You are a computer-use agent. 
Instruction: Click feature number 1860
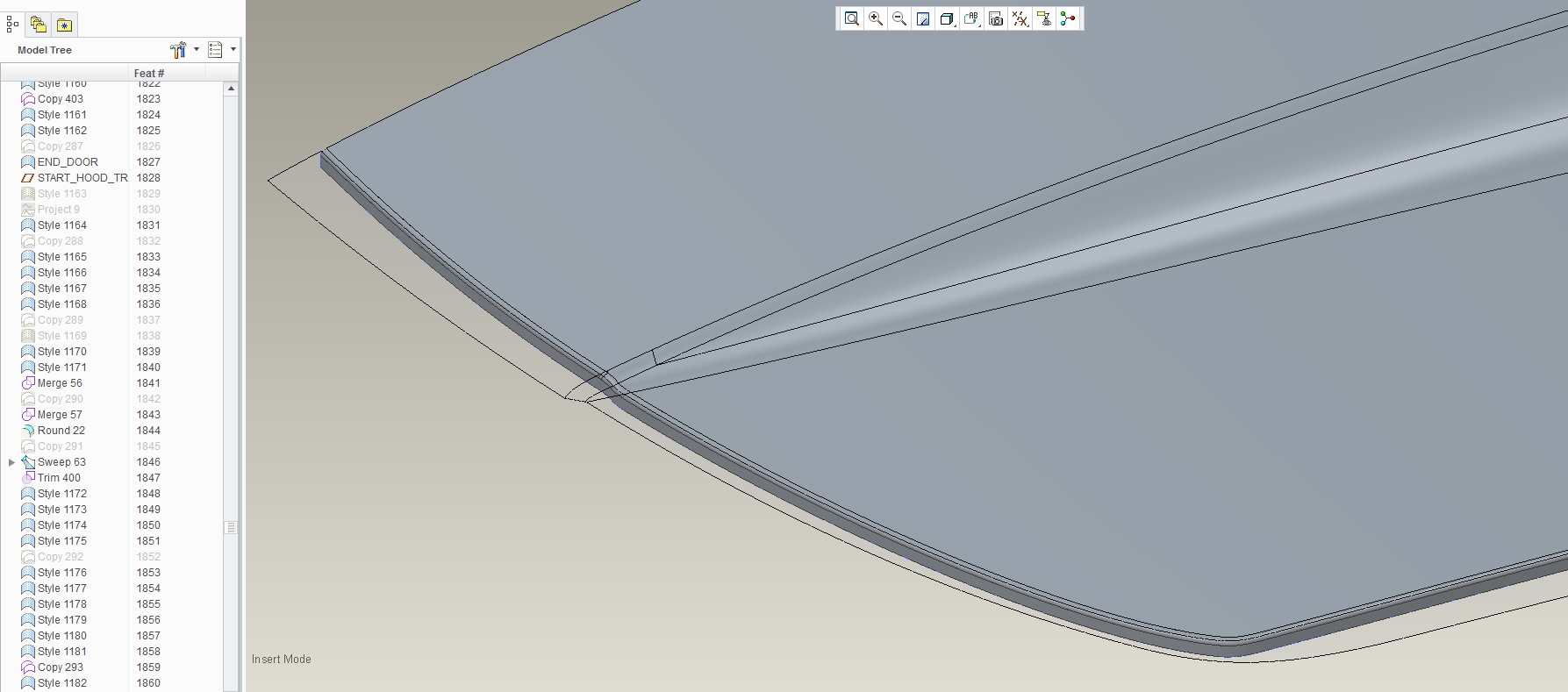148,683
